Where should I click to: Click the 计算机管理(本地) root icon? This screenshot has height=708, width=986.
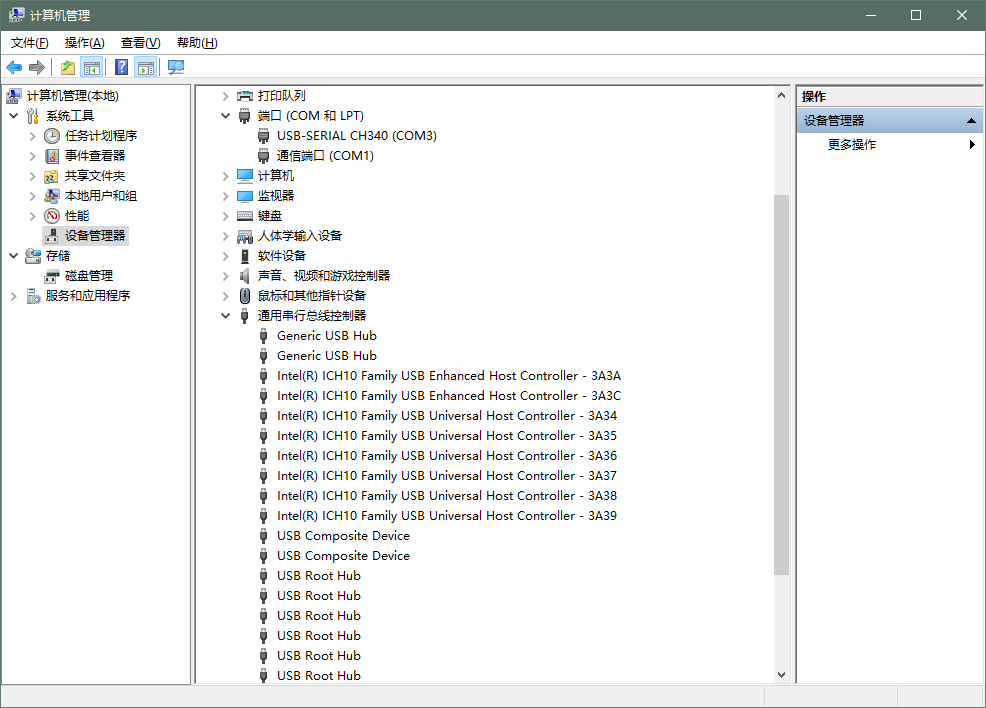[x=14, y=96]
